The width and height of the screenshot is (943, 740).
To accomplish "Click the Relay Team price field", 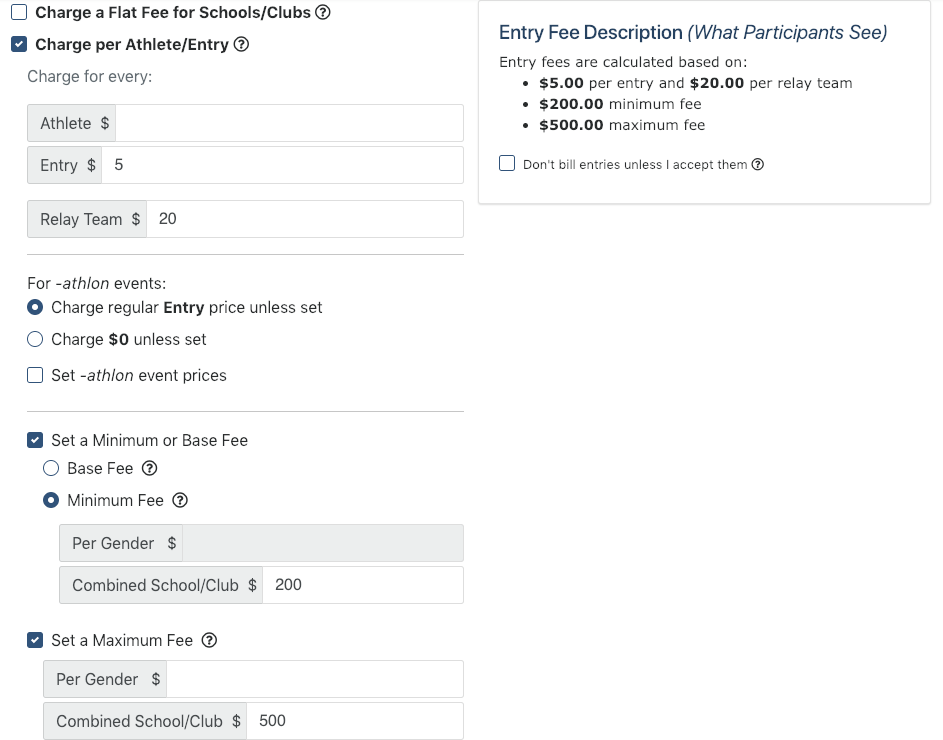I will [x=305, y=219].
